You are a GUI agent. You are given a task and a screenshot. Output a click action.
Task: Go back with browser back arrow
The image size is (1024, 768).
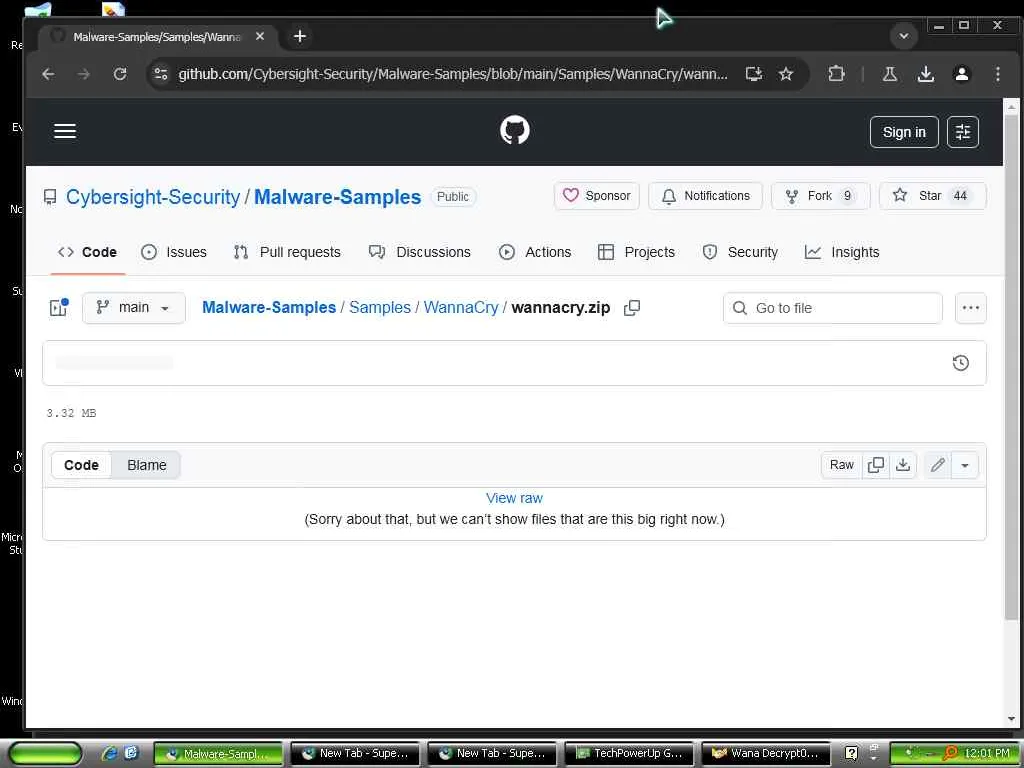pos(48,74)
